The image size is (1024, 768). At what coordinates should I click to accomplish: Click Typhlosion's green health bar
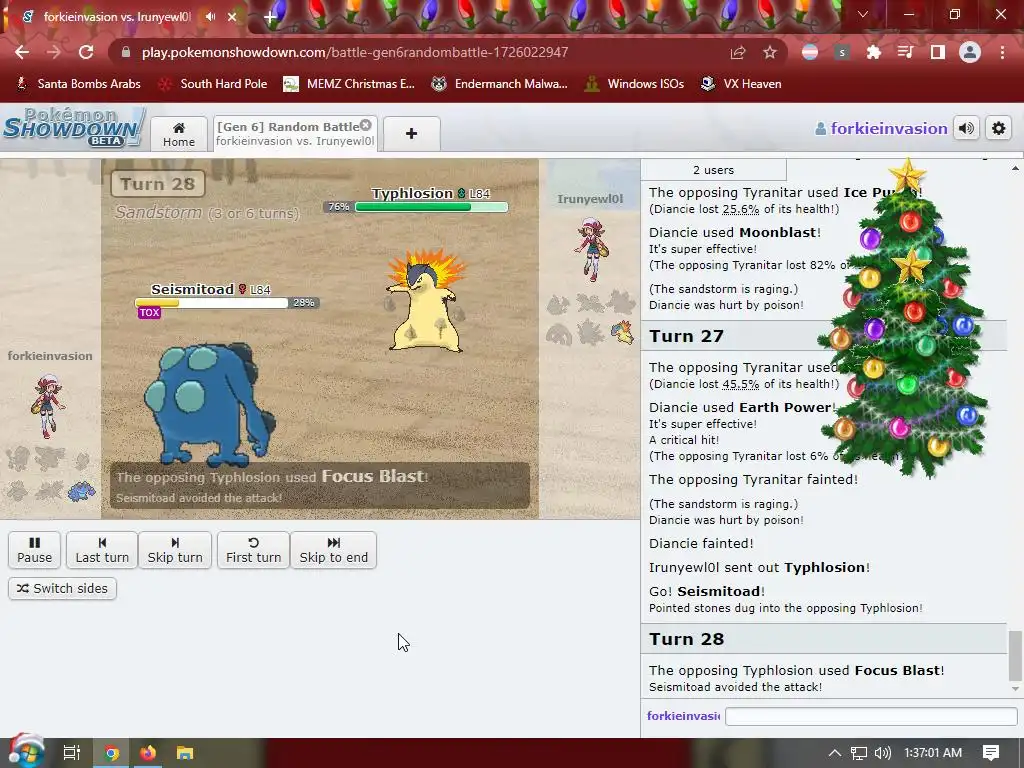(x=431, y=207)
